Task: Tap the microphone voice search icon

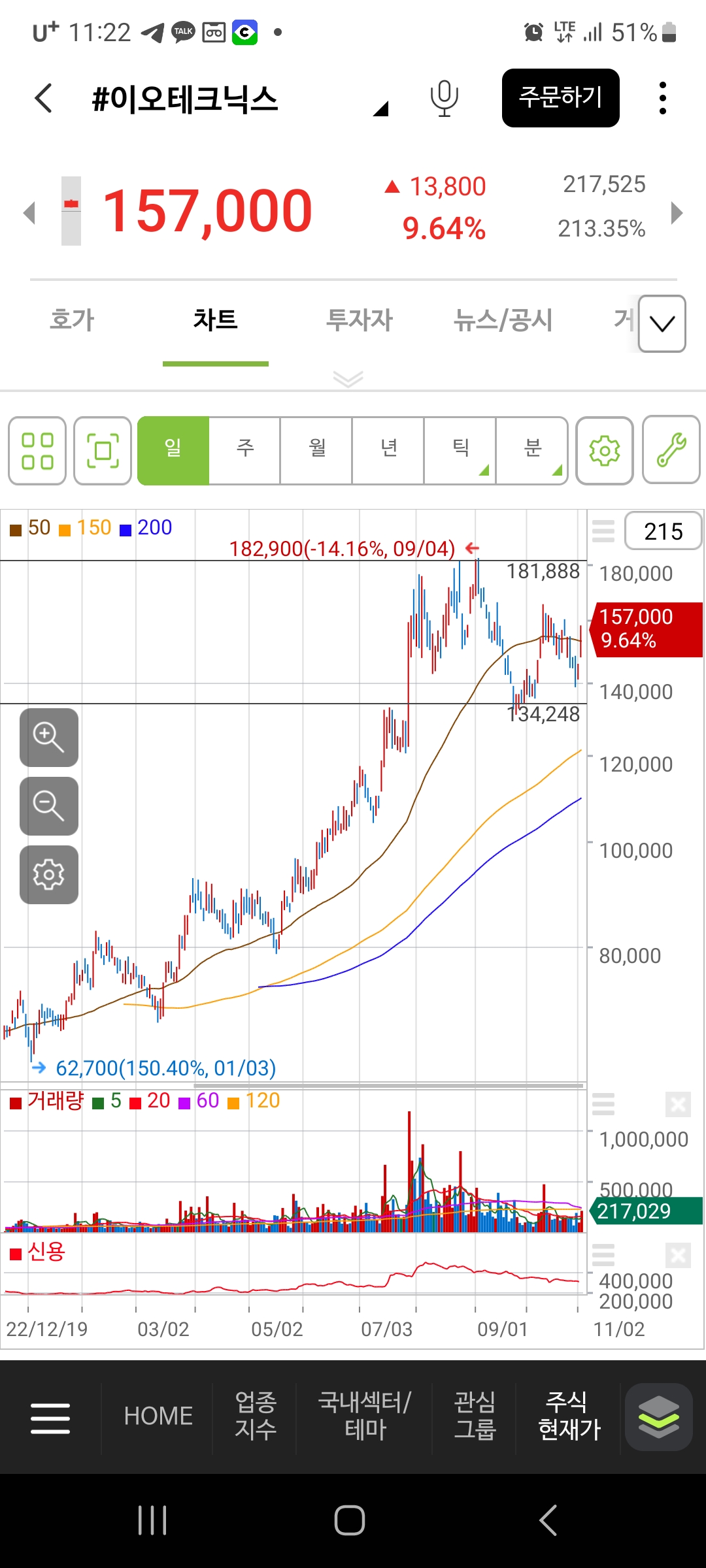Action: 444,98
